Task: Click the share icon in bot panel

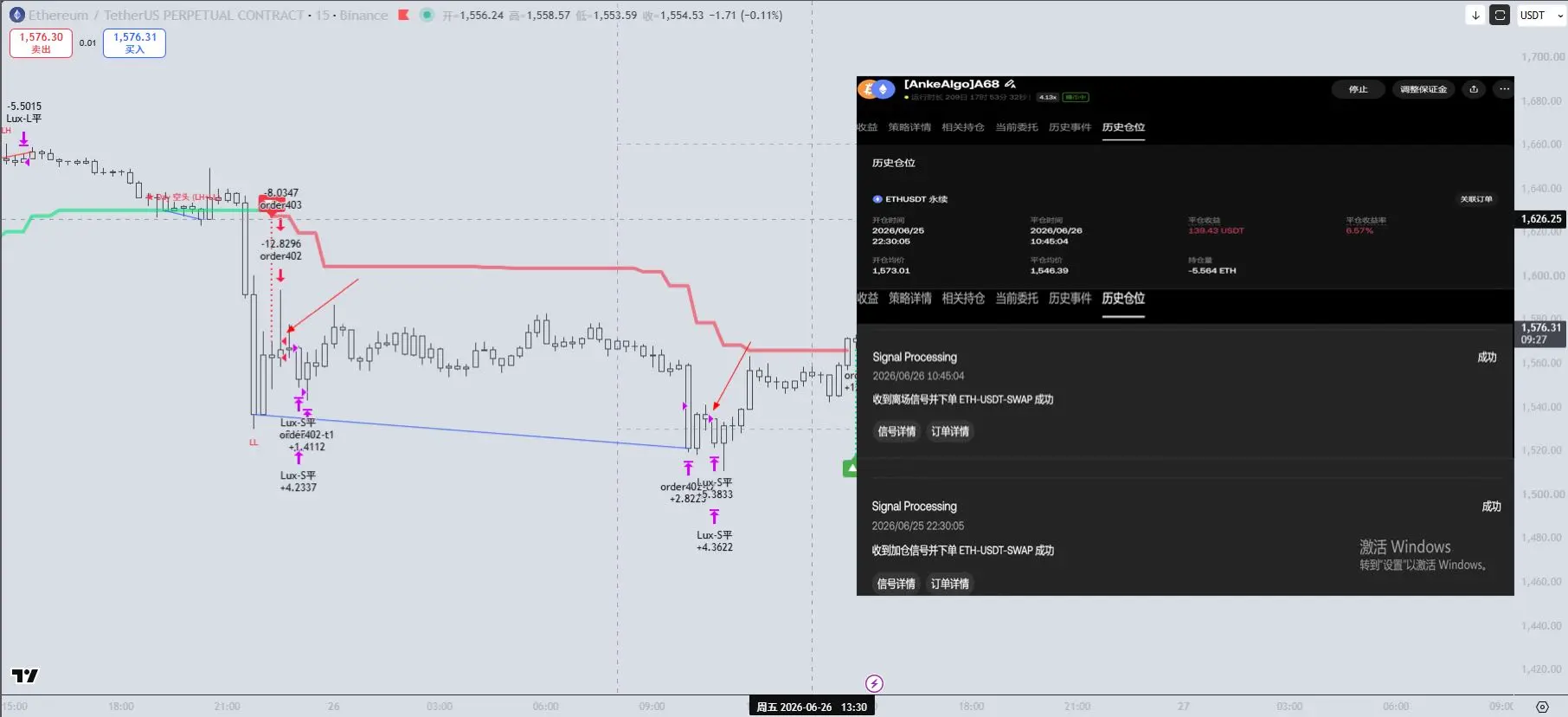Action: 1474,89
